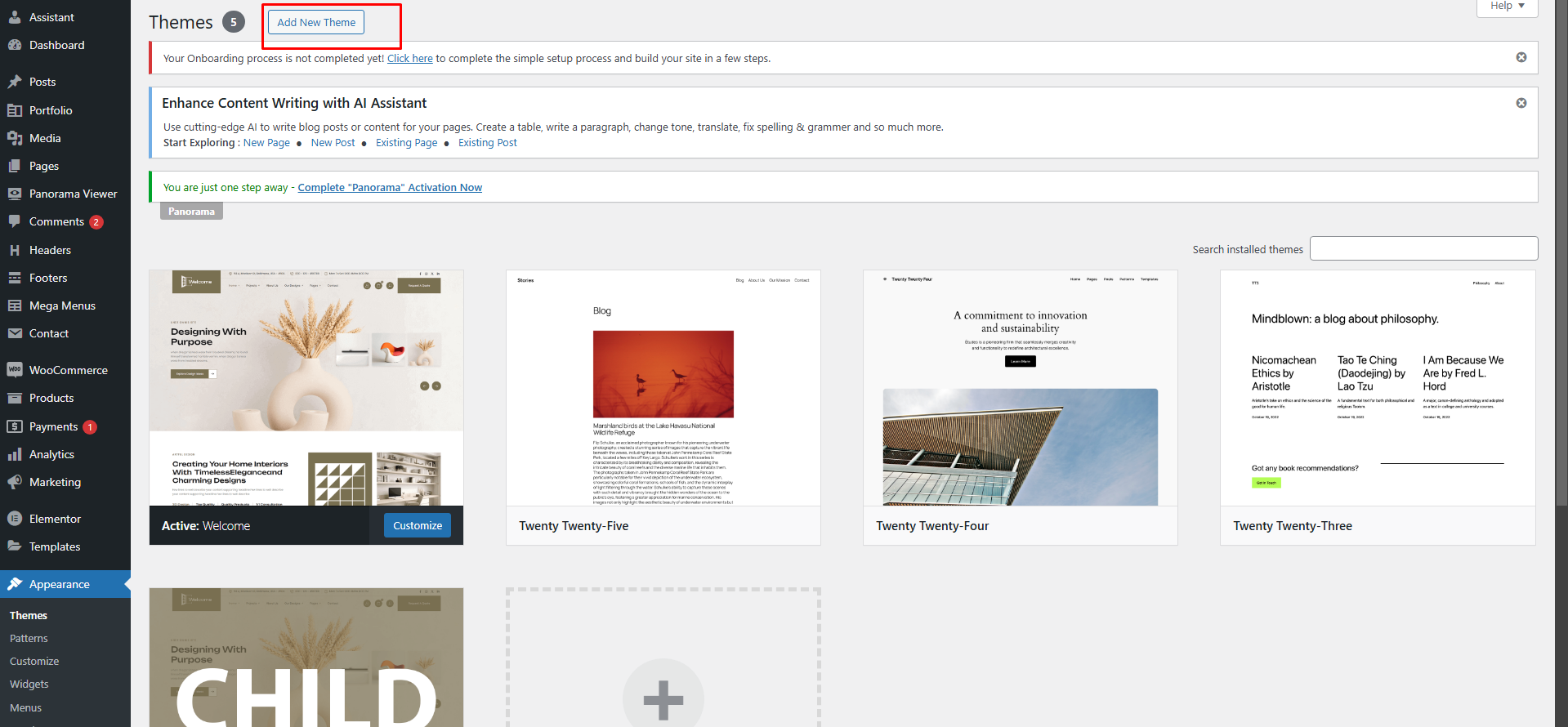Screen dimensions: 1568x727
Task: Click the Assistant sidebar icon
Action: point(15,17)
